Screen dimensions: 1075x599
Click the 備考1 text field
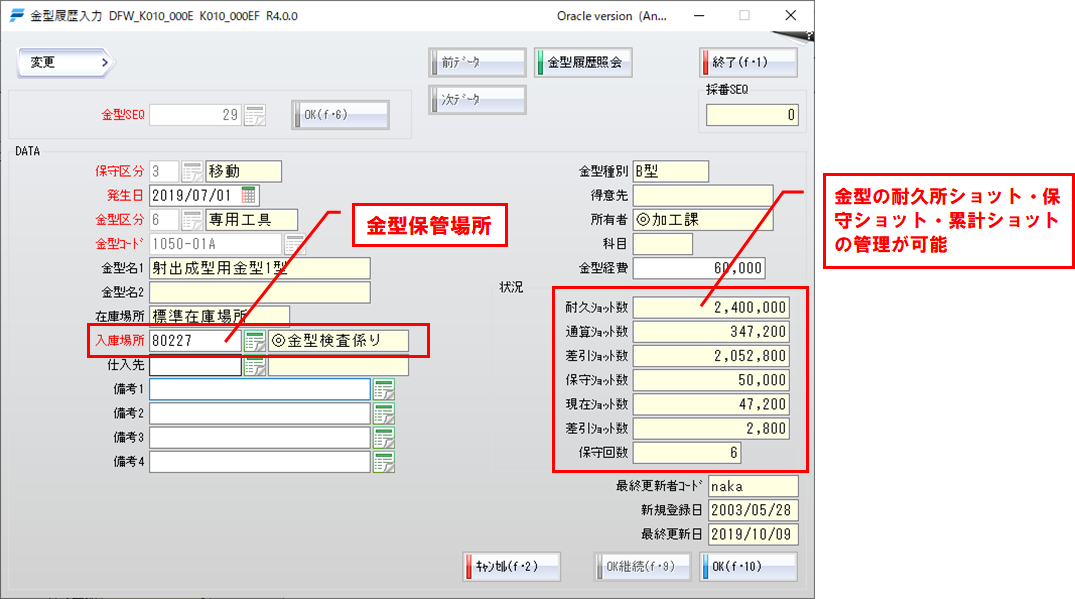[x=260, y=389]
